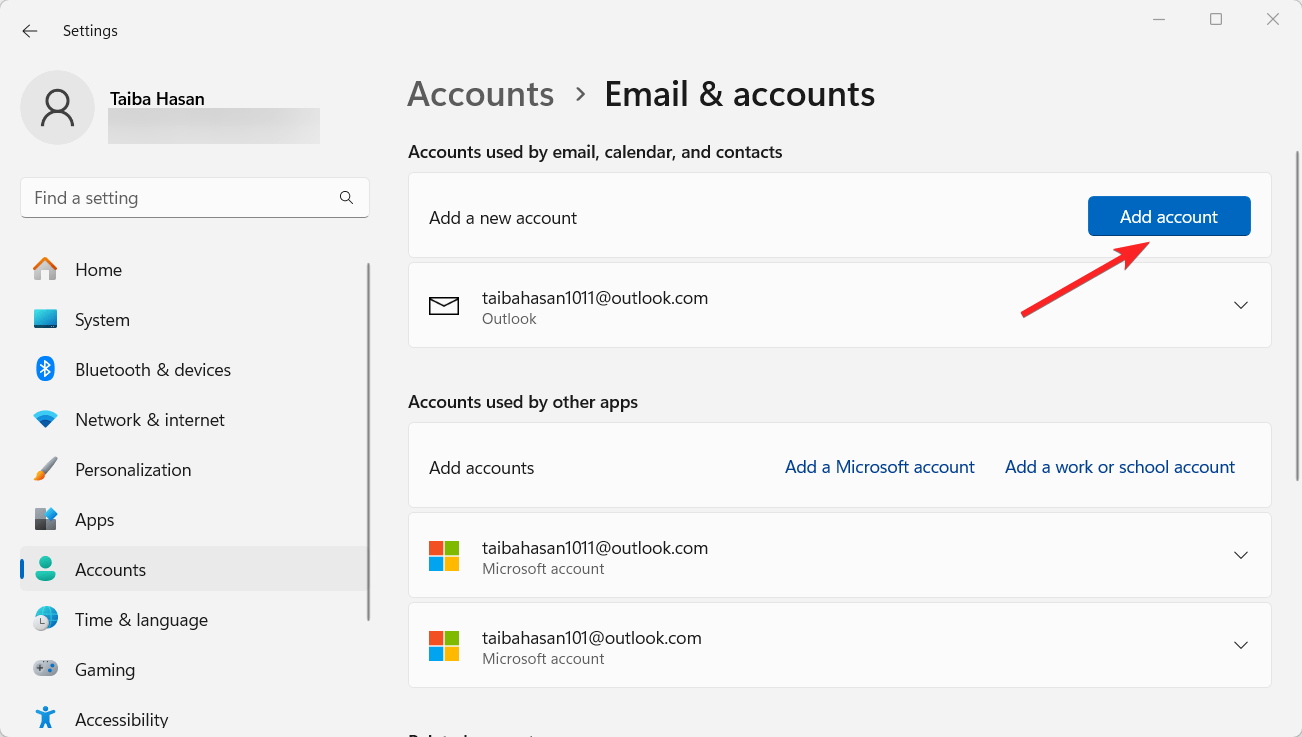Screen dimensions: 1302x737
Task: Navigate to Accounts in the breadcrumb
Action: click(x=481, y=94)
